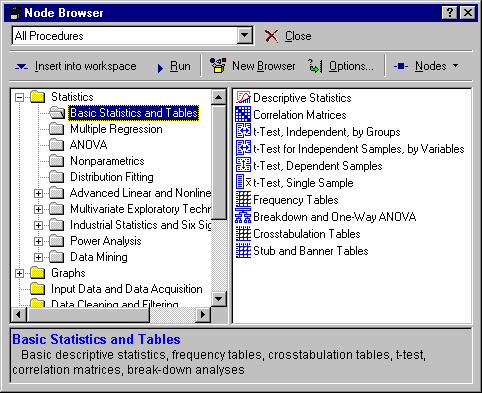The image size is (482, 393).
Task: Click the Insert into workspace label
Action: (86, 66)
